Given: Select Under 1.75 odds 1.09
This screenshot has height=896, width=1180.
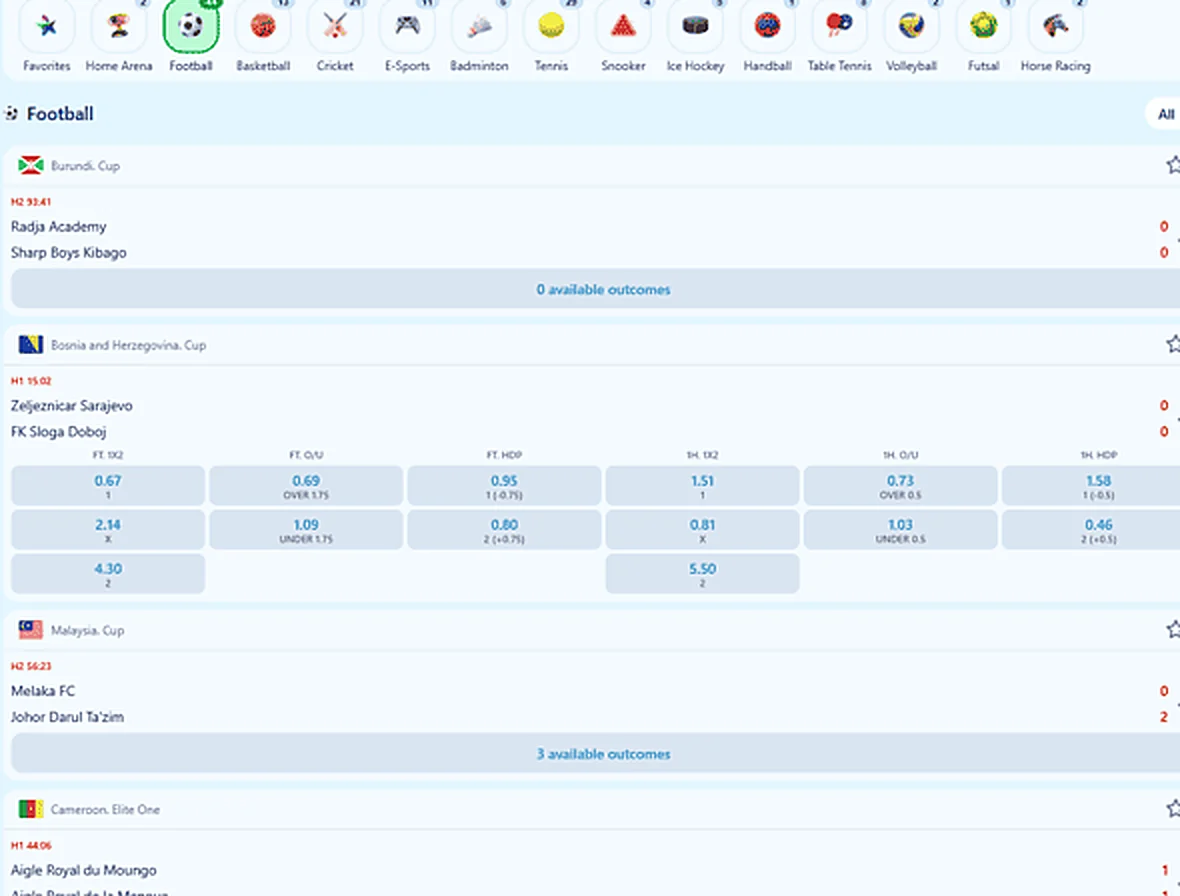Looking at the screenshot, I should coord(306,530).
